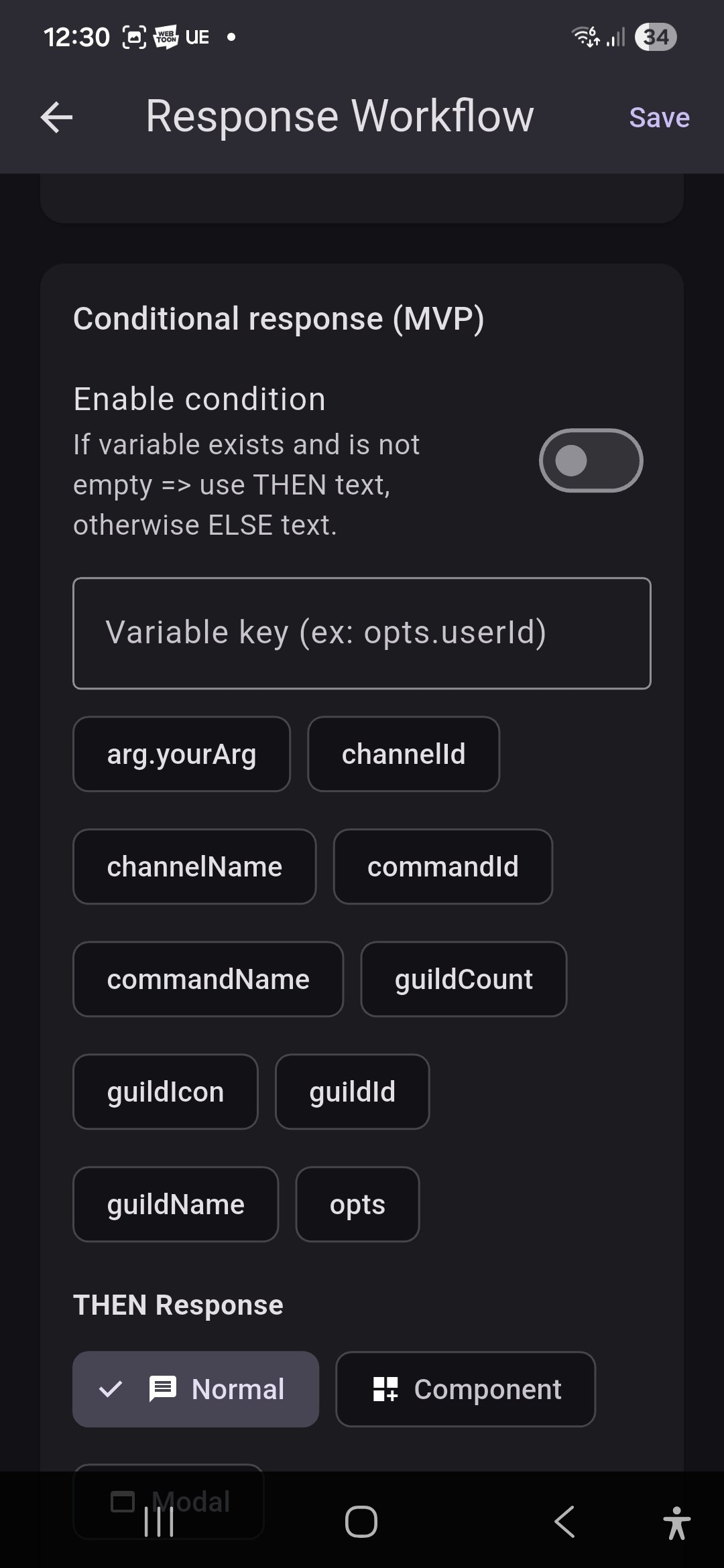Select Normal as THEN Response type

[195, 1389]
